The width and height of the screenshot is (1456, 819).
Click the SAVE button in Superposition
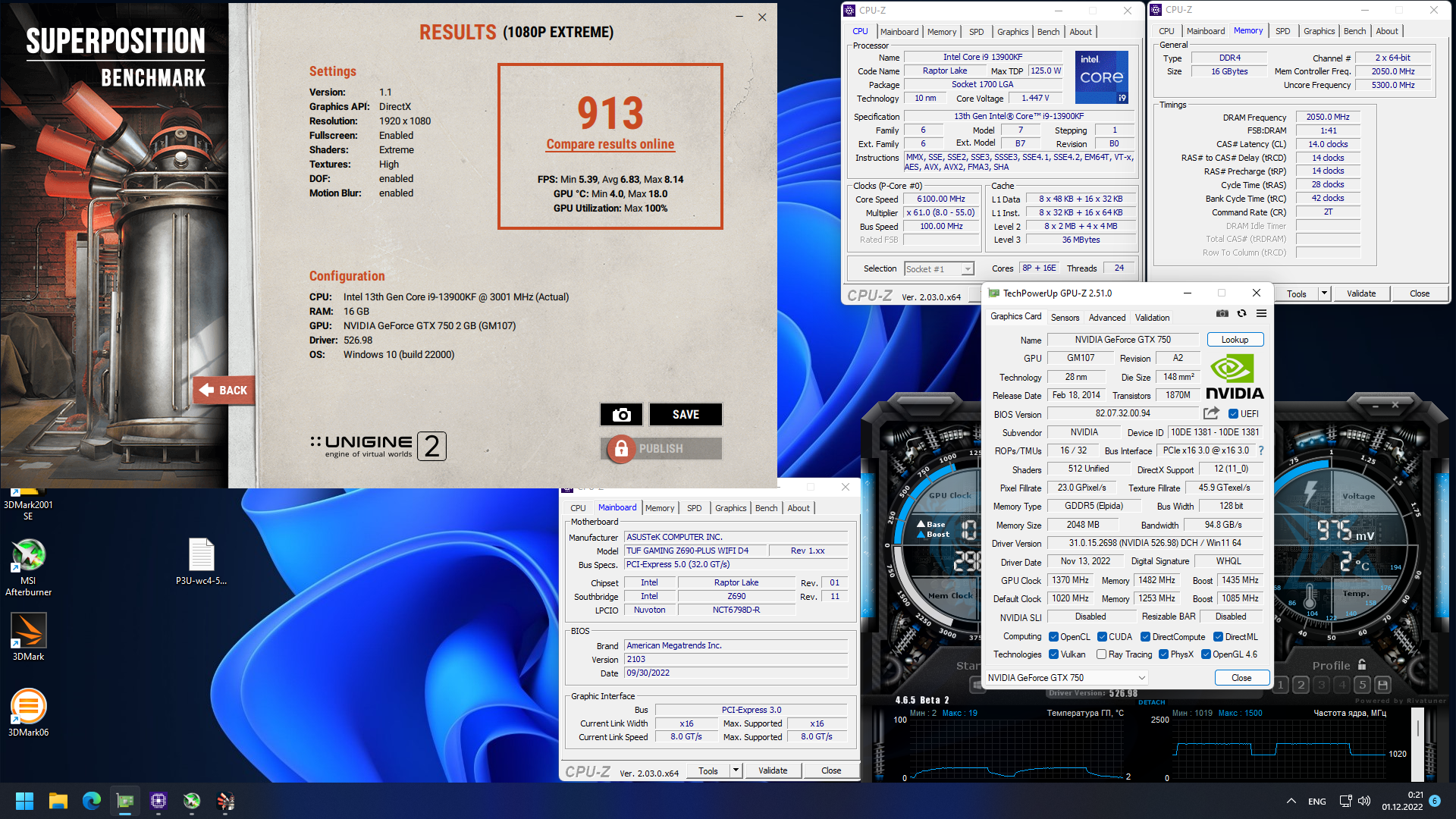[x=686, y=415]
